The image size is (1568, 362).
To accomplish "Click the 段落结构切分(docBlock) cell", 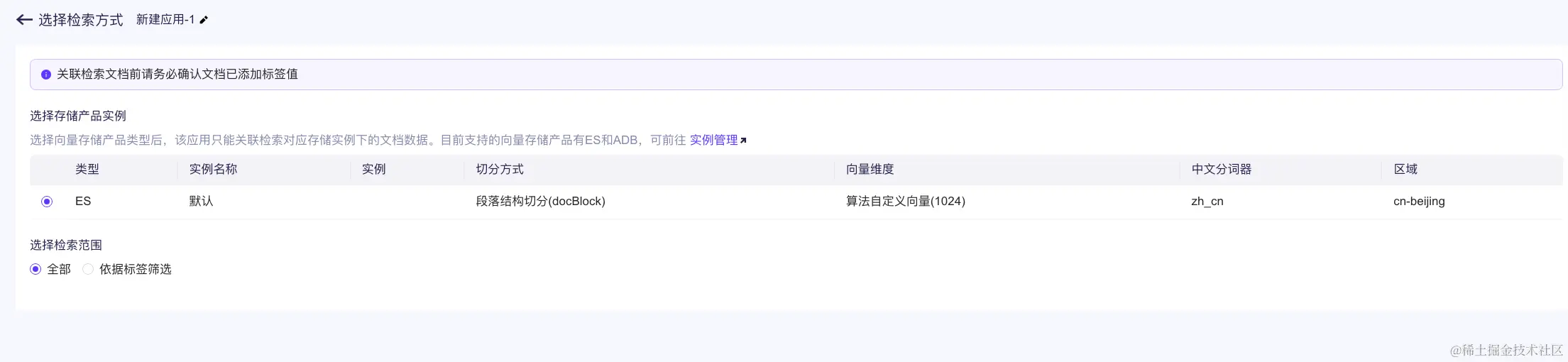I will pos(540,201).
